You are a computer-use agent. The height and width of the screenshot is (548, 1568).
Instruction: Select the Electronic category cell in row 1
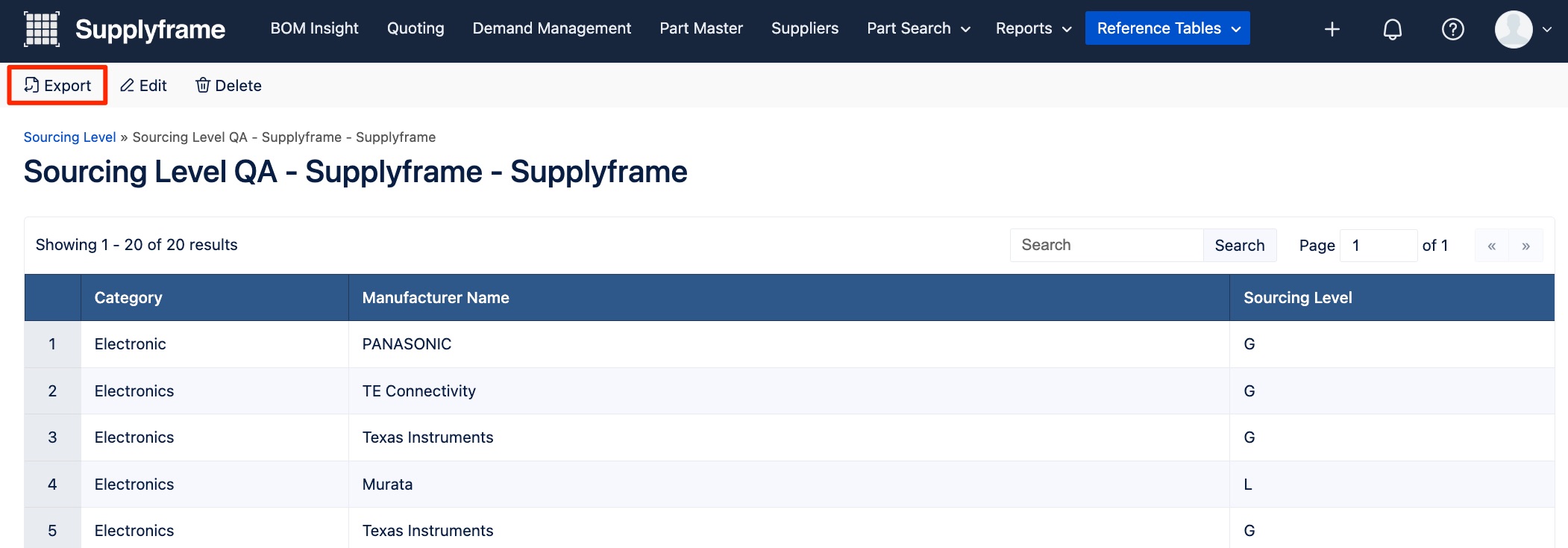tap(215, 344)
